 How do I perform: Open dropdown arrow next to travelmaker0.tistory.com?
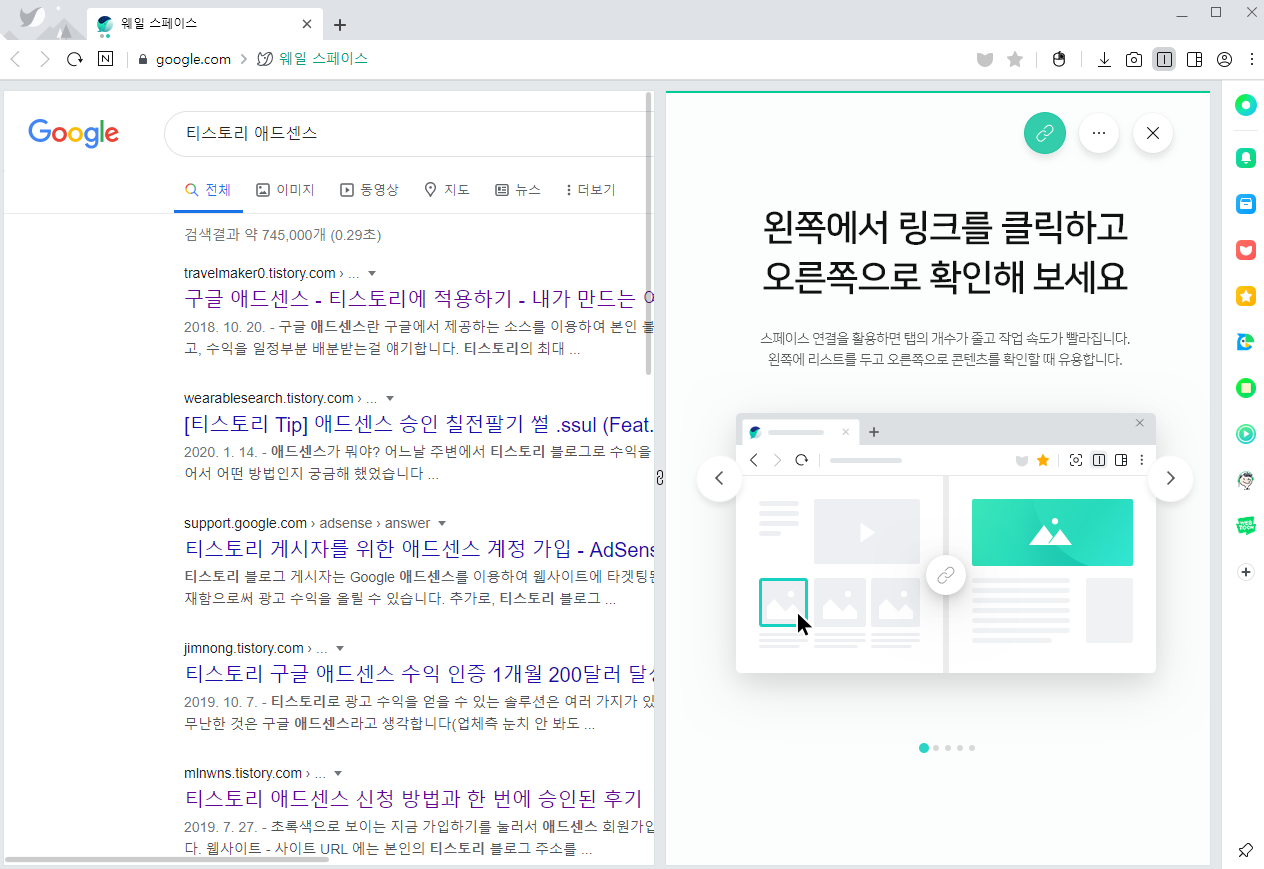(x=372, y=273)
